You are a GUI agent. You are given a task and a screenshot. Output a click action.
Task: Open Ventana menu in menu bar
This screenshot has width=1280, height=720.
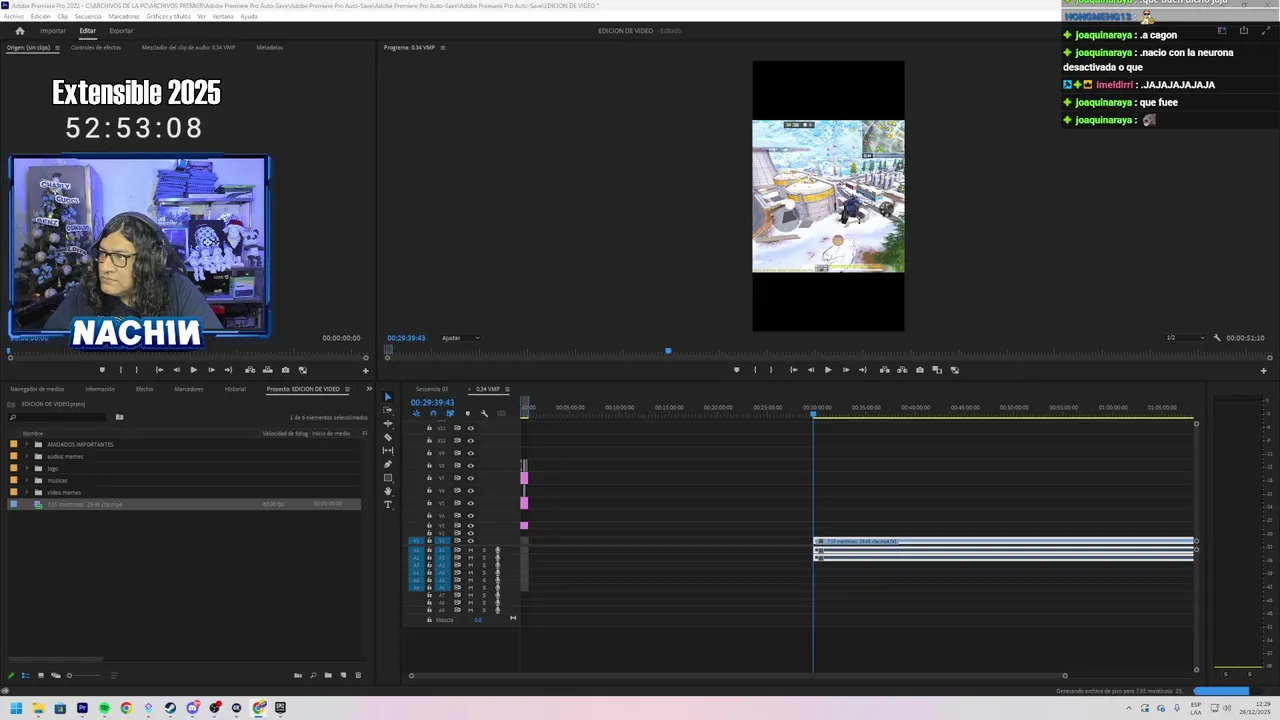(221, 16)
